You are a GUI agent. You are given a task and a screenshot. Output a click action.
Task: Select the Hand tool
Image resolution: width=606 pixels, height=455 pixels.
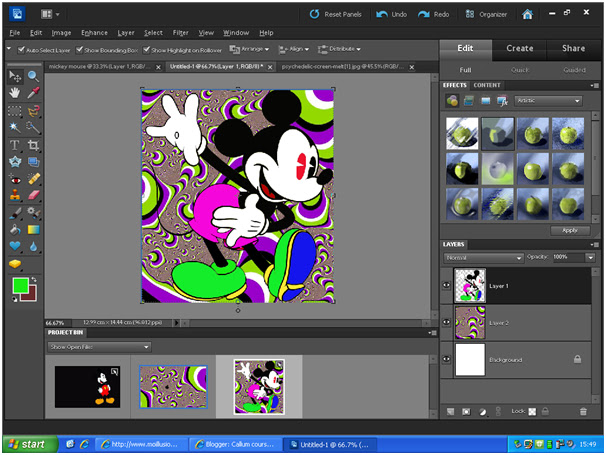(x=15, y=93)
